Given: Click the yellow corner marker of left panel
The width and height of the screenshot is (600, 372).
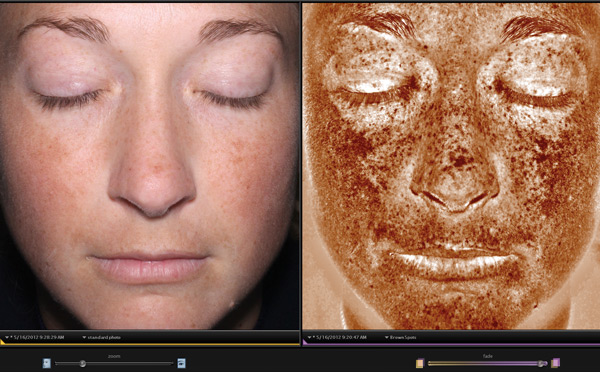Looking at the screenshot, I should pos(2,342).
